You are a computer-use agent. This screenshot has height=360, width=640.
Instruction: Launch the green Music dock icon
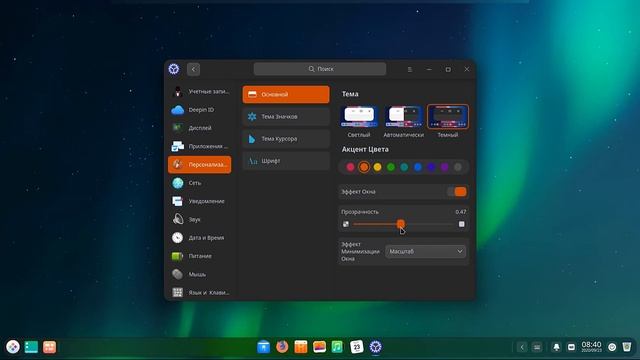click(338, 347)
